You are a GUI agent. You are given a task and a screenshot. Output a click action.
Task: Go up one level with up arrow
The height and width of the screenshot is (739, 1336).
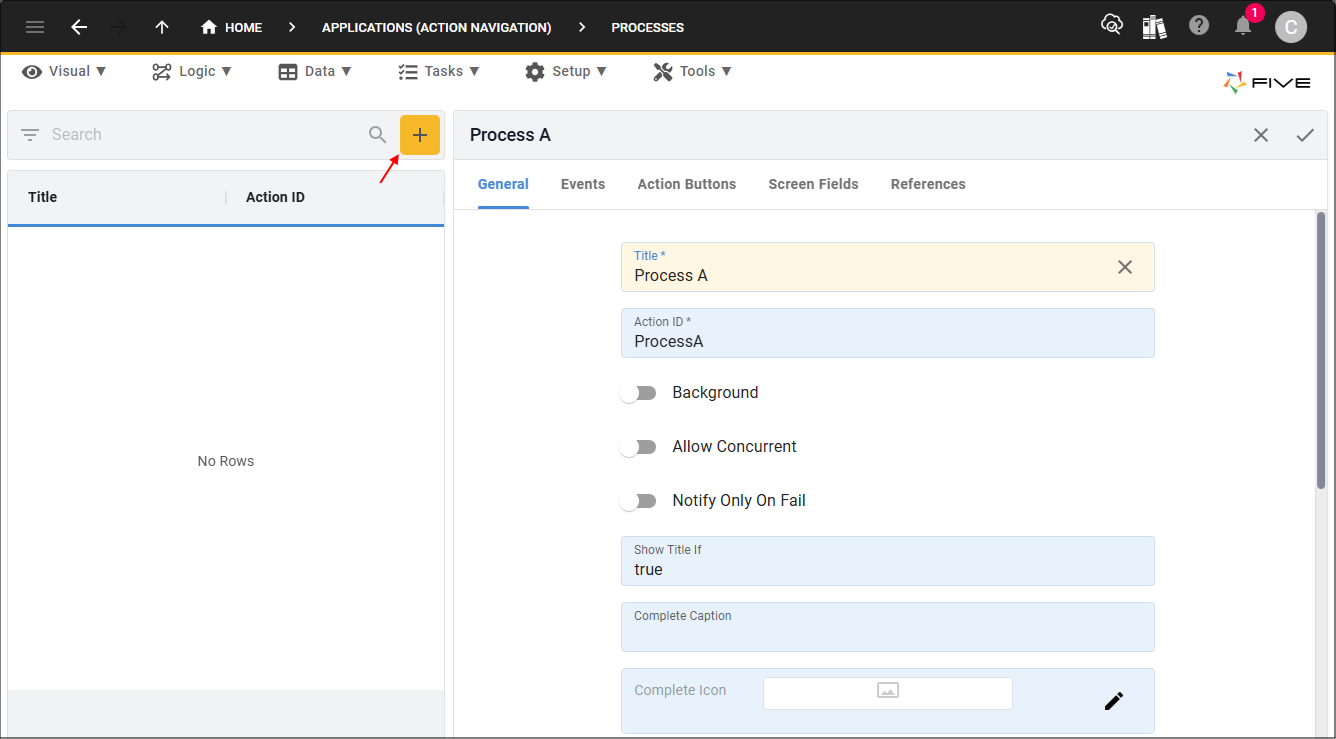162,27
